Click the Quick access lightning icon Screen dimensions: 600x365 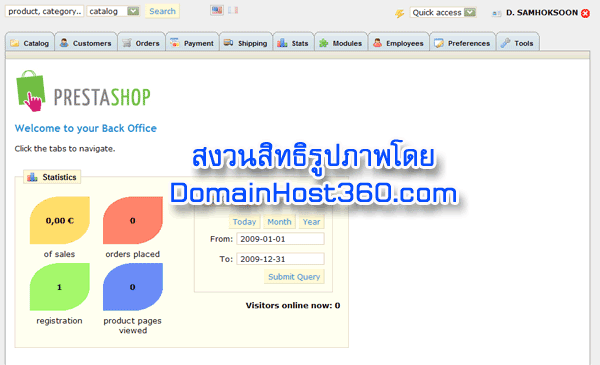tap(399, 13)
